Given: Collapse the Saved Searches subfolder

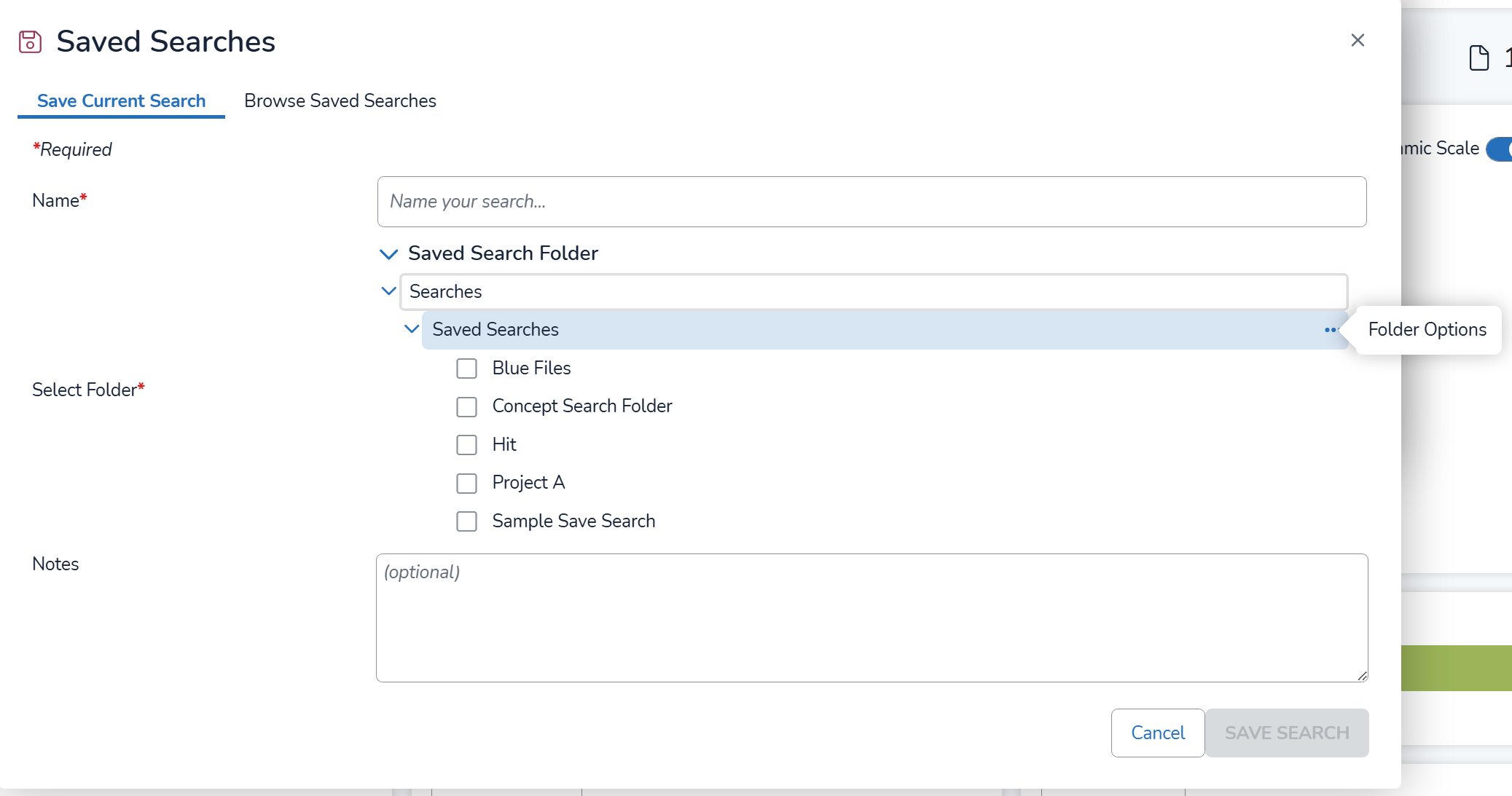Looking at the screenshot, I should click(411, 329).
